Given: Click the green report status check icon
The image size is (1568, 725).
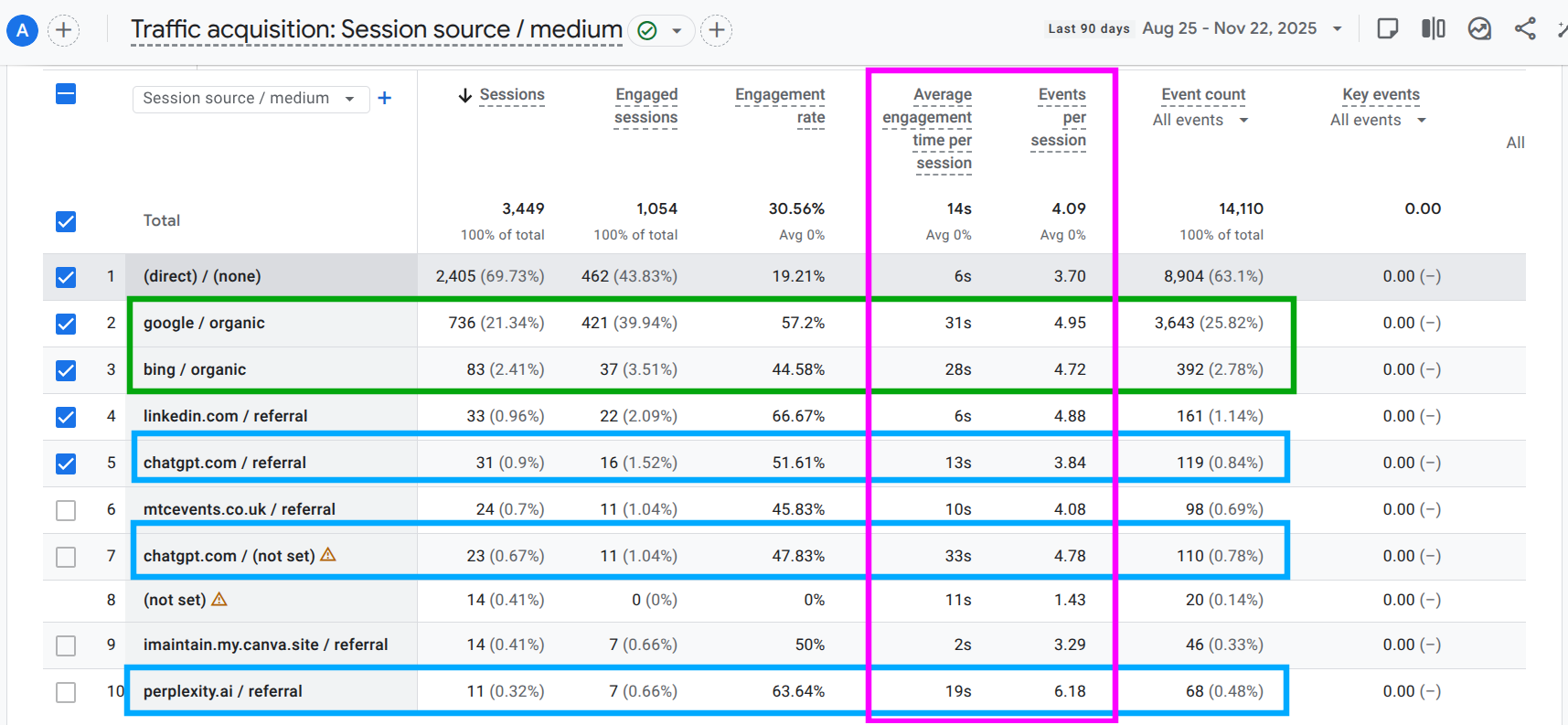Looking at the screenshot, I should [647, 31].
